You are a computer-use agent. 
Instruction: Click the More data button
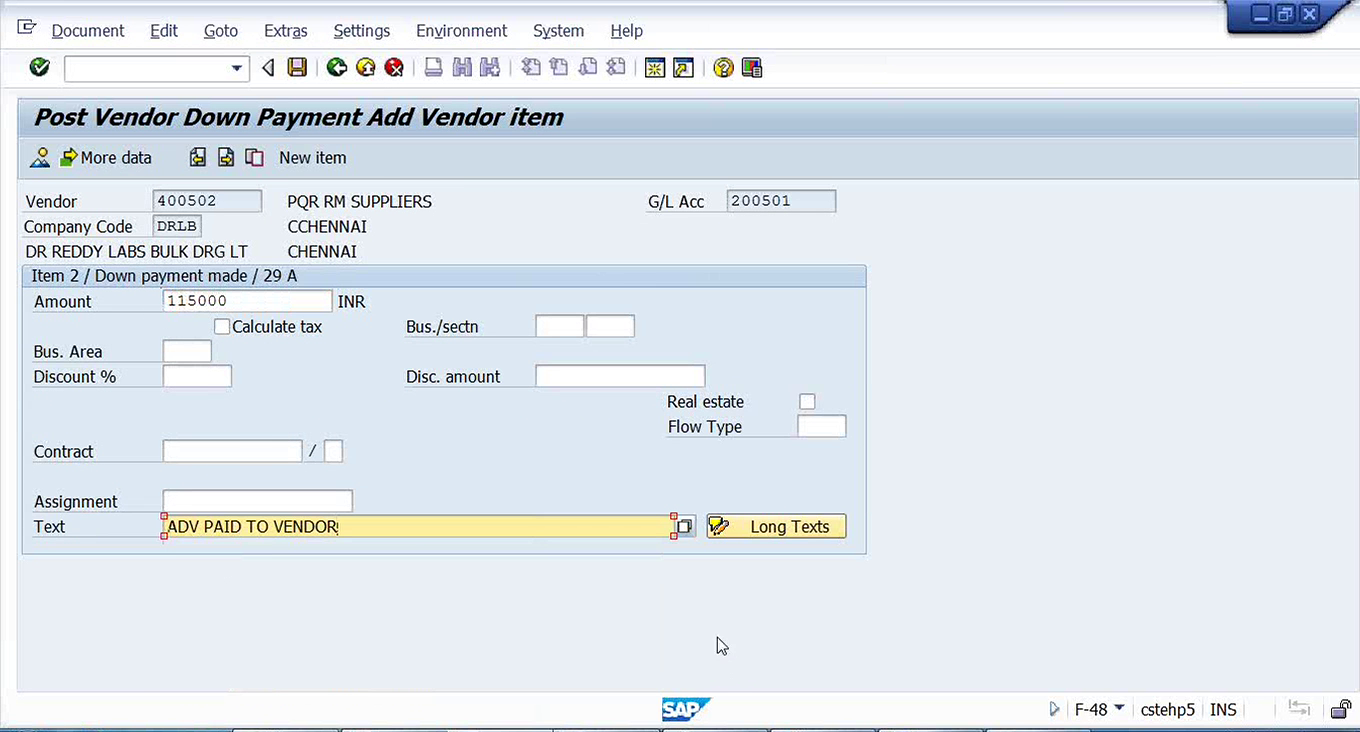(106, 157)
